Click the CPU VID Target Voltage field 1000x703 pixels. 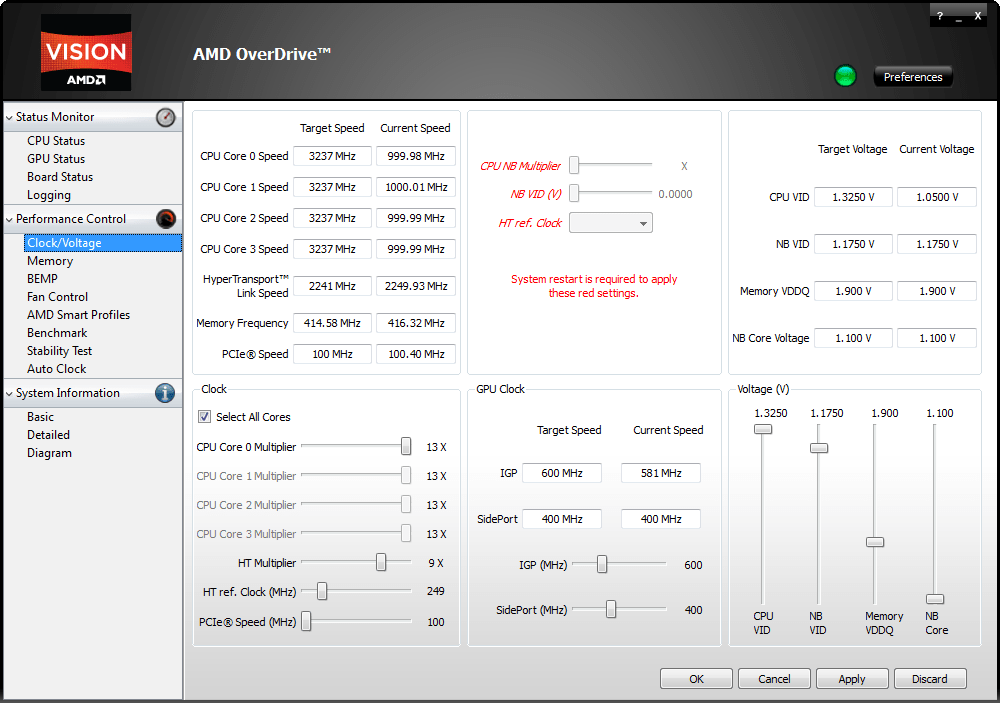pos(853,197)
